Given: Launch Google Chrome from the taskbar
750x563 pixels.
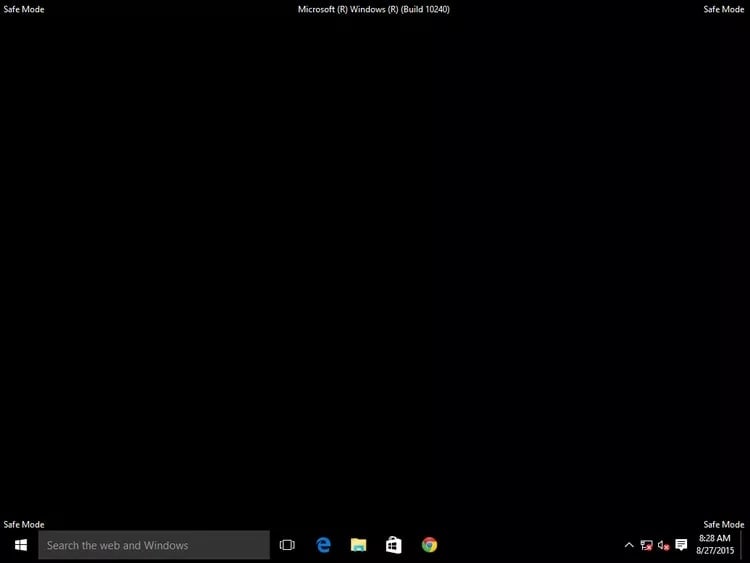Looking at the screenshot, I should pos(429,545).
